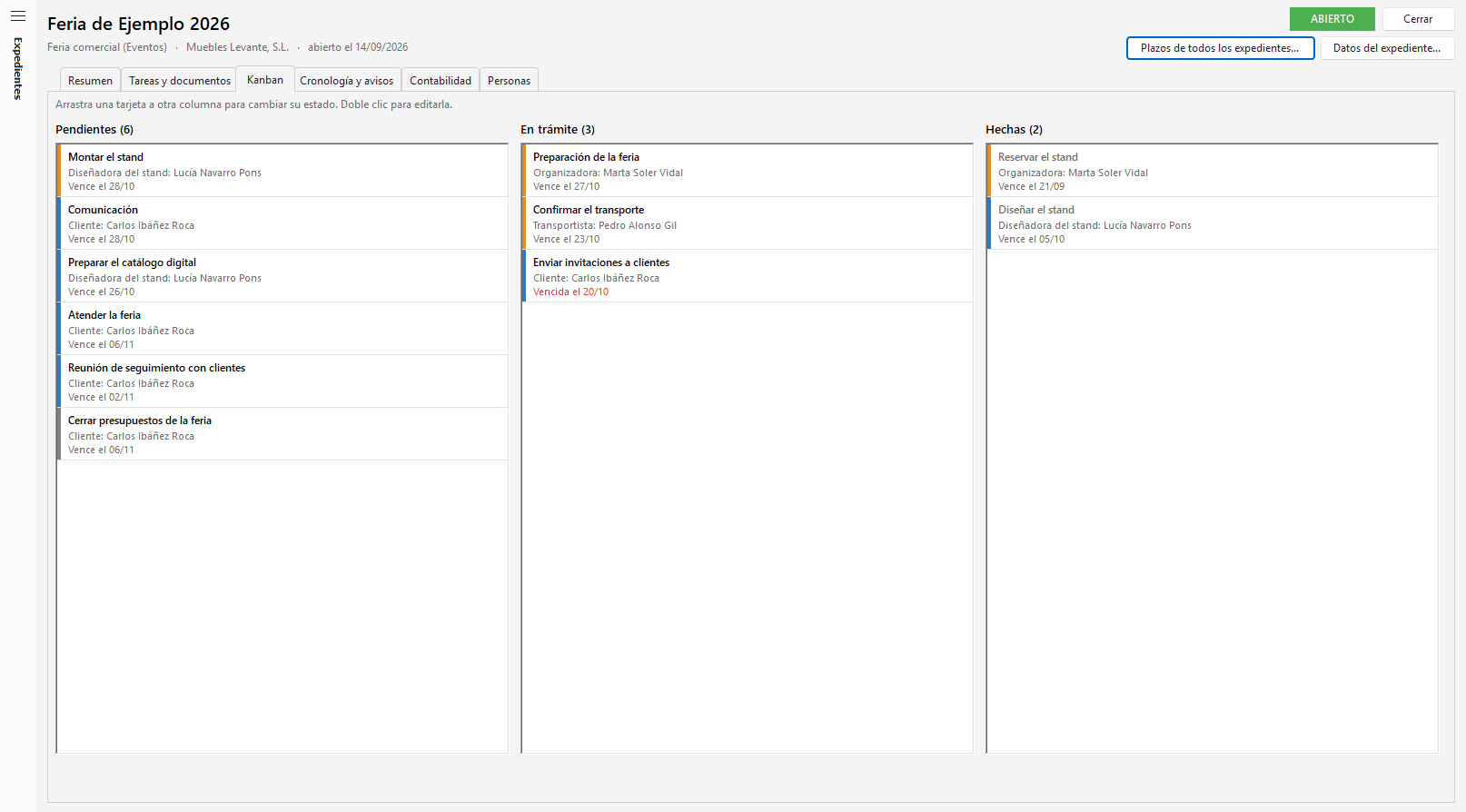
Task: Click the red 'Vencida el 20/10' text
Action: 570,292
